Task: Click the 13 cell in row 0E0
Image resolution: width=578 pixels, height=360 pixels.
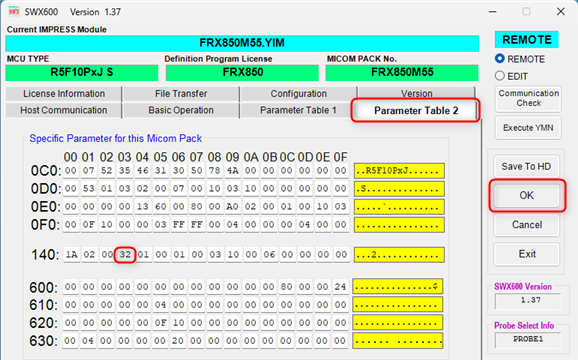Action: tap(142, 207)
